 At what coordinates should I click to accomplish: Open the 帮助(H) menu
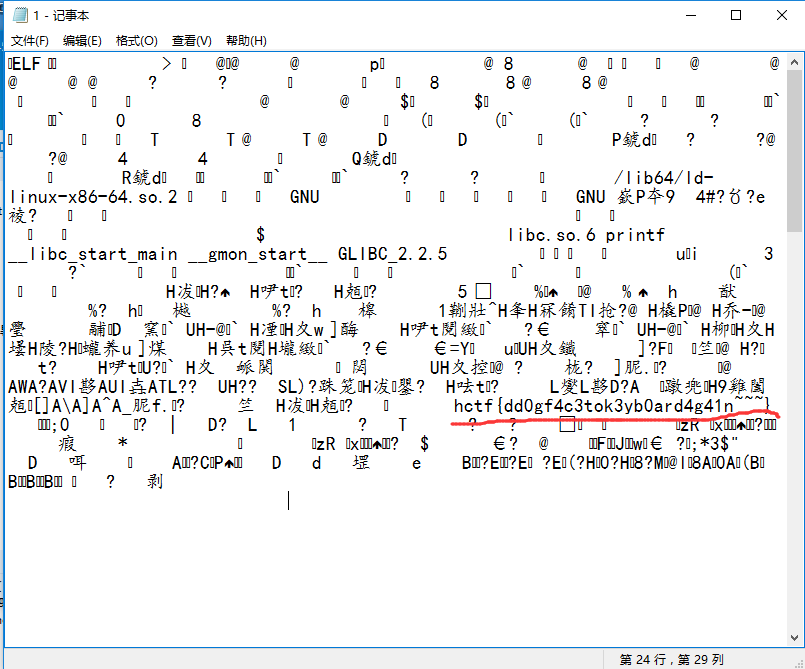[246, 41]
